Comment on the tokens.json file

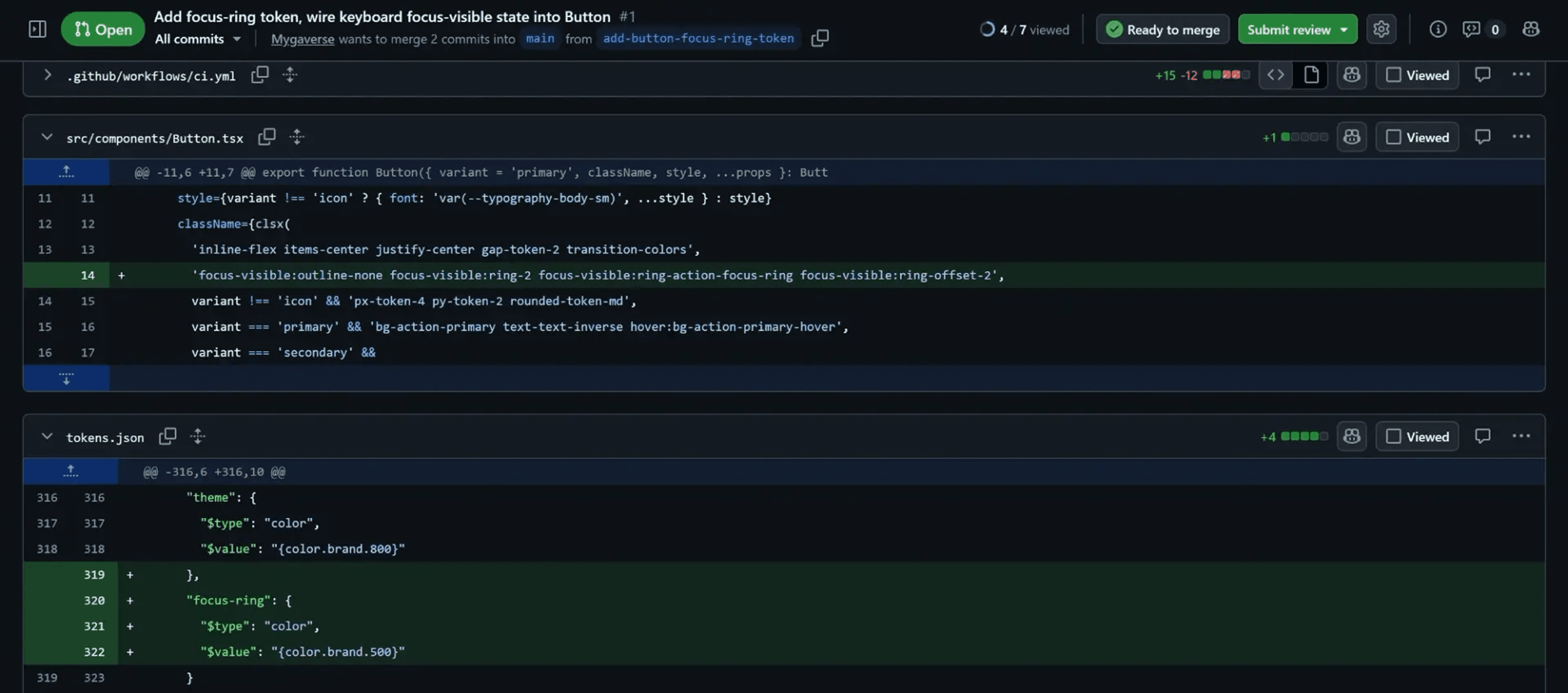(1482, 437)
